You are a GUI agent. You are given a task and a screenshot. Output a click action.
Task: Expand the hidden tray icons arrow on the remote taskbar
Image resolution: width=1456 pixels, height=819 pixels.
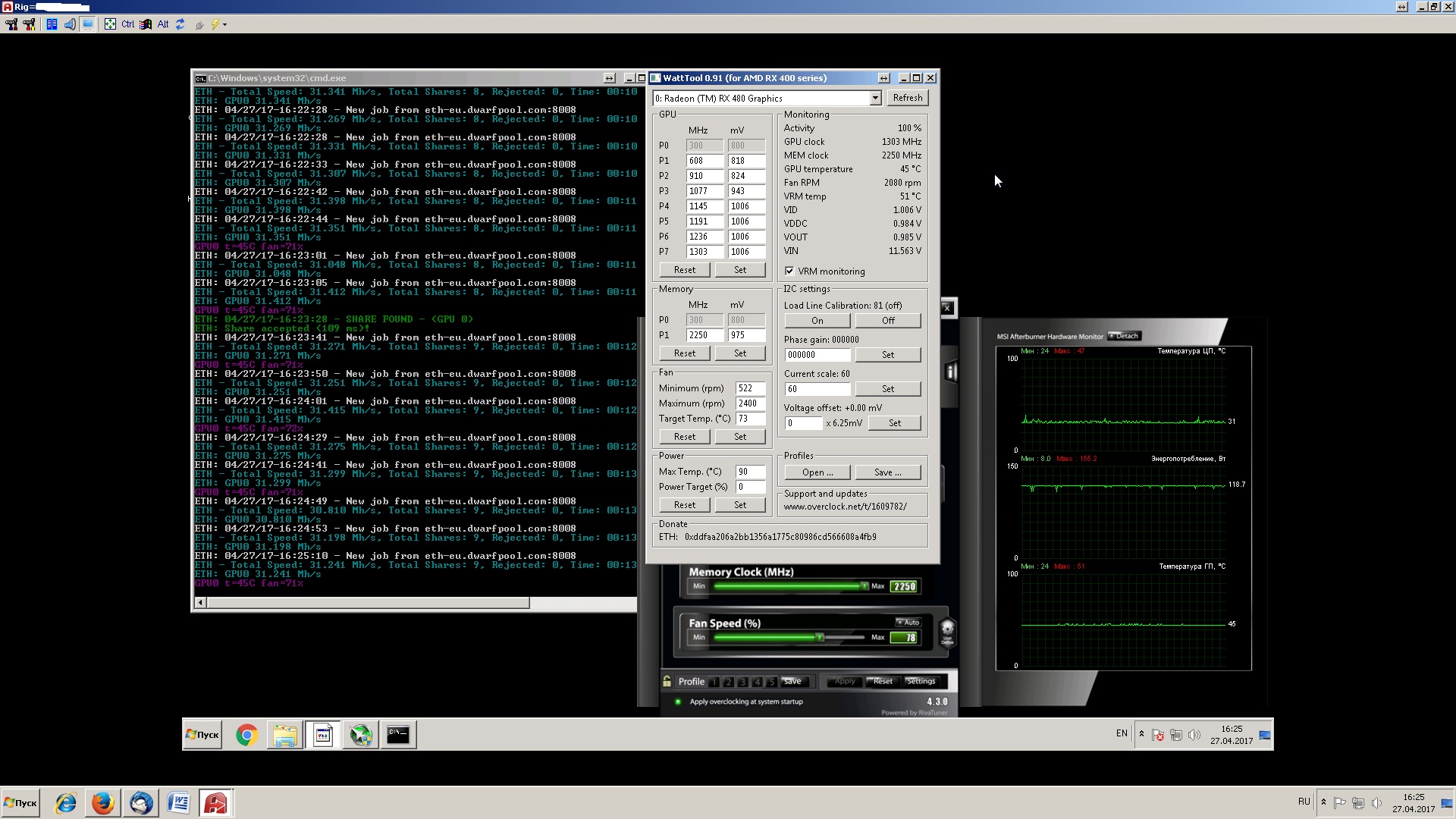tap(1141, 734)
